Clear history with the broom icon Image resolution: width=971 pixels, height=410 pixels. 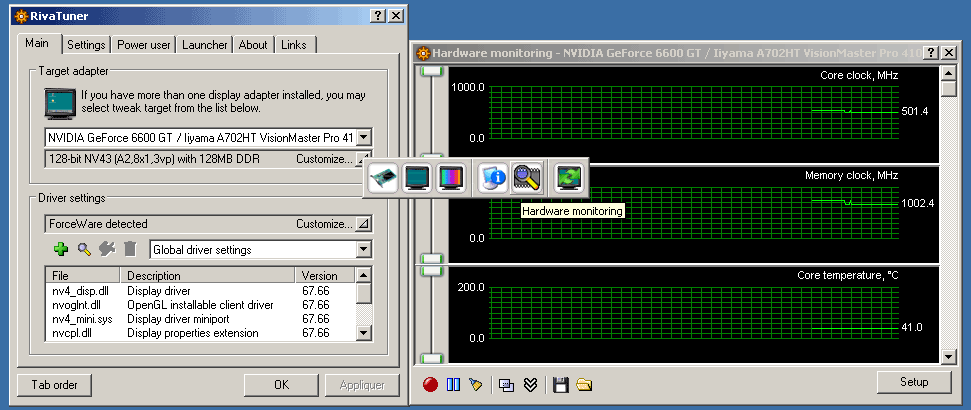tap(475, 385)
